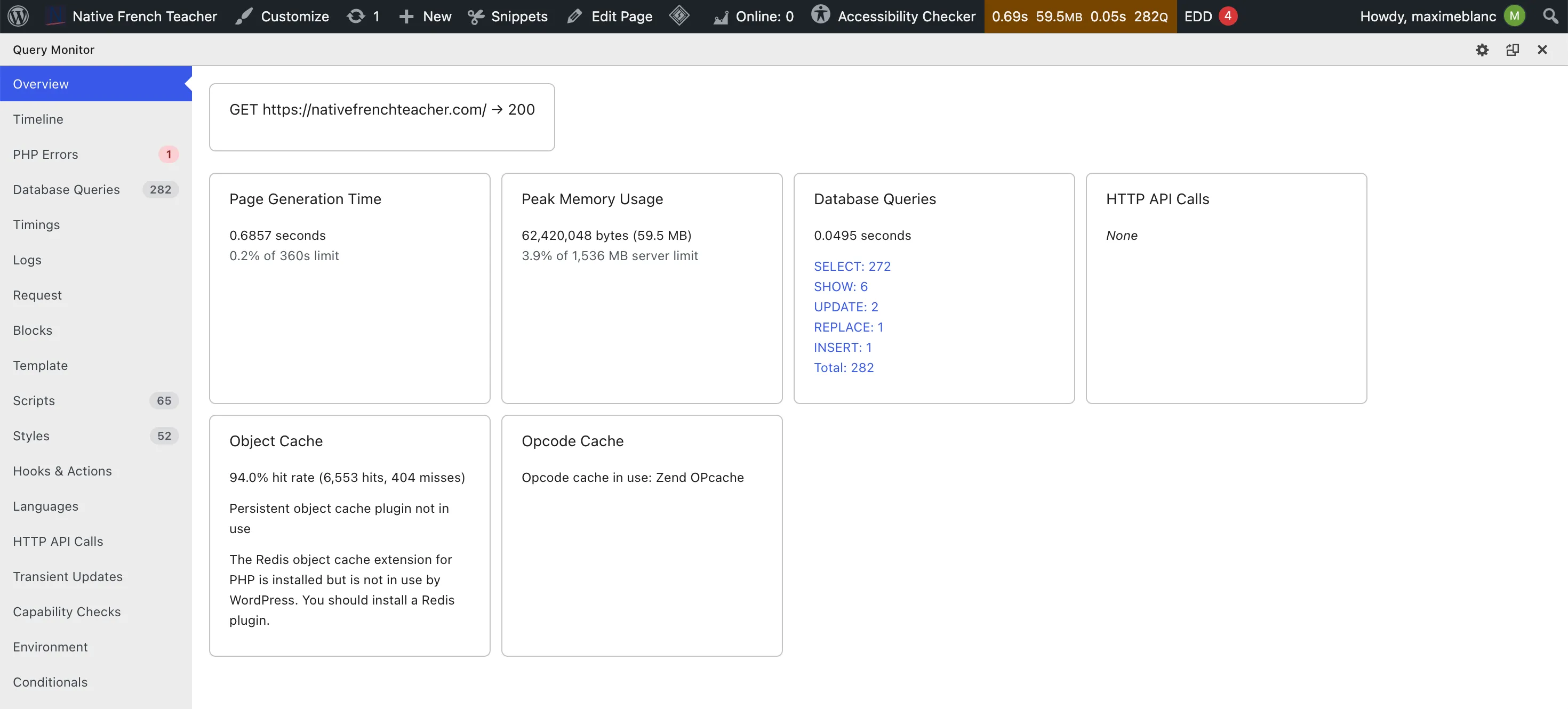Open Accessibility Checker
1568x709 pixels.
click(893, 17)
